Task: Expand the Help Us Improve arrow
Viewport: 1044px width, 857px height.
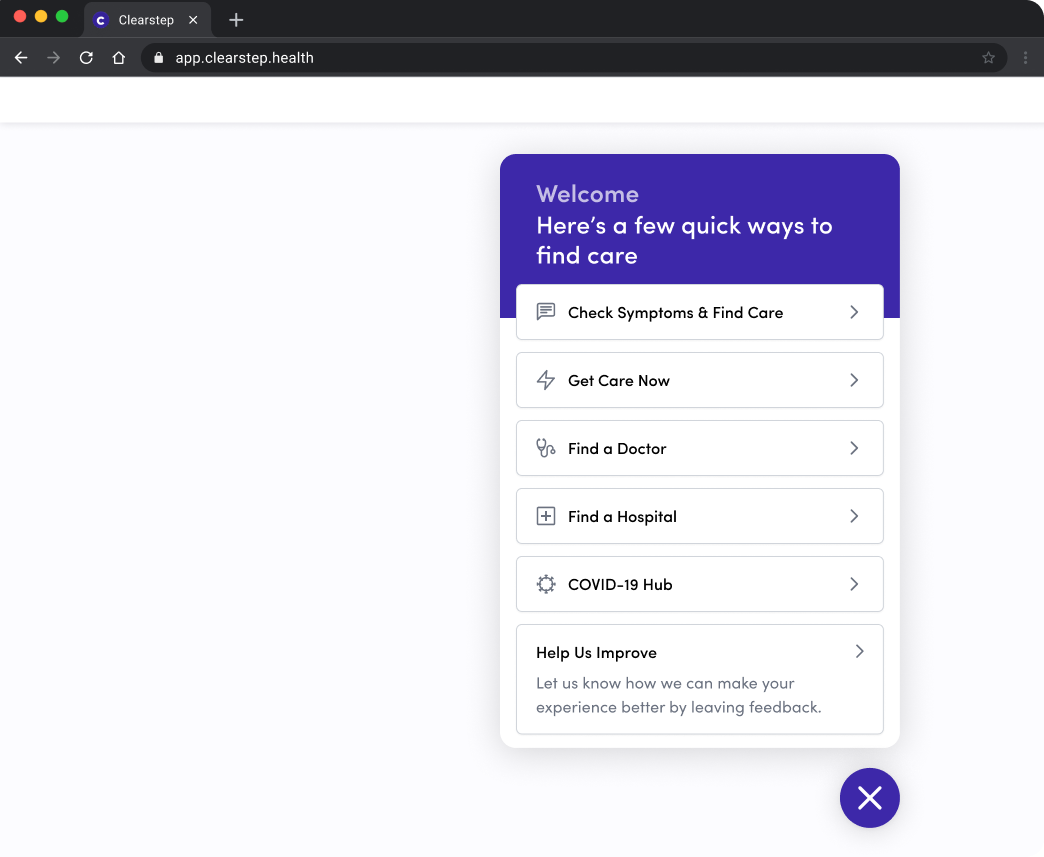Action: click(859, 651)
